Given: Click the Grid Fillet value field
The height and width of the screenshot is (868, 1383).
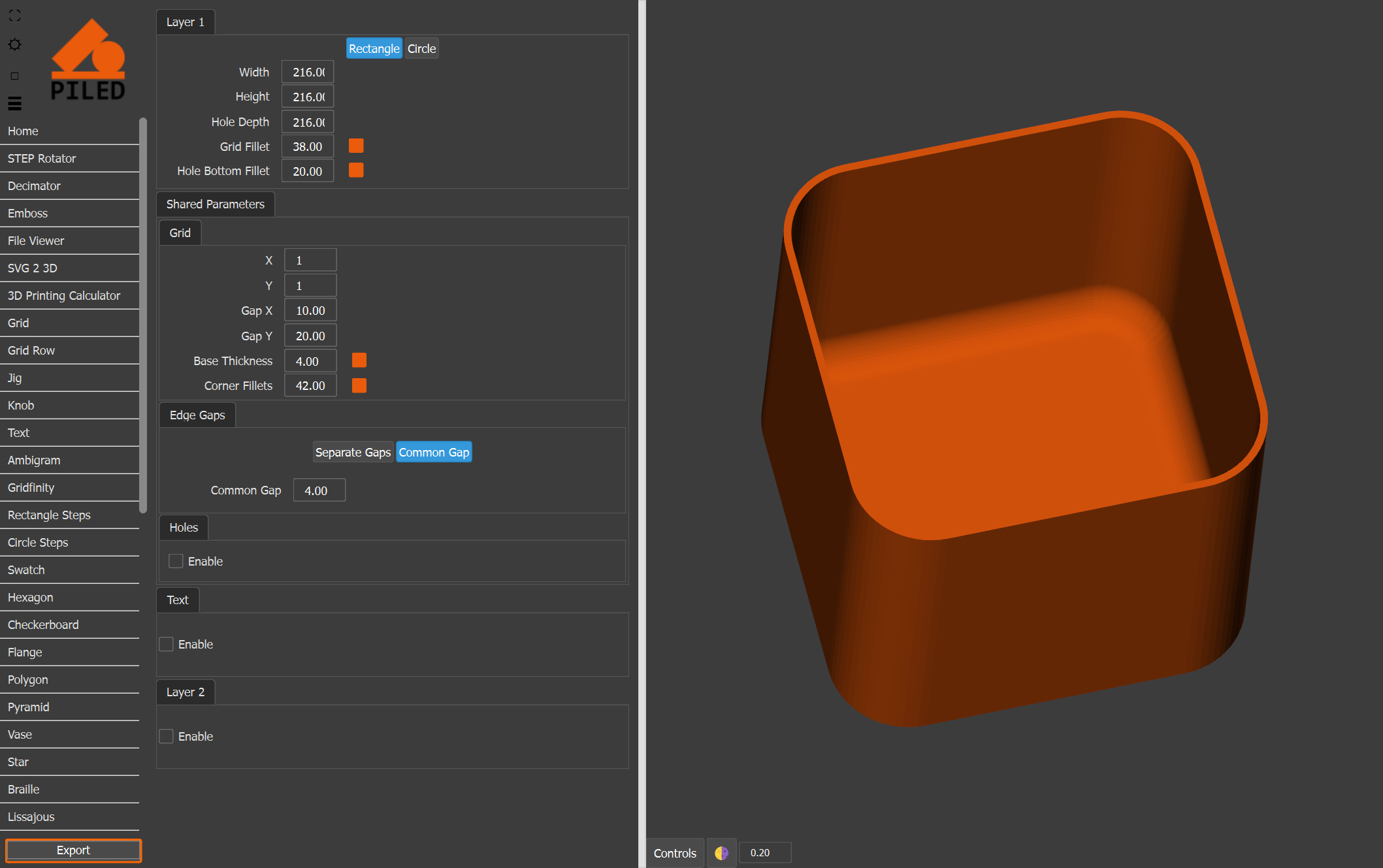Looking at the screenshot, I should [x=308, y=146].
